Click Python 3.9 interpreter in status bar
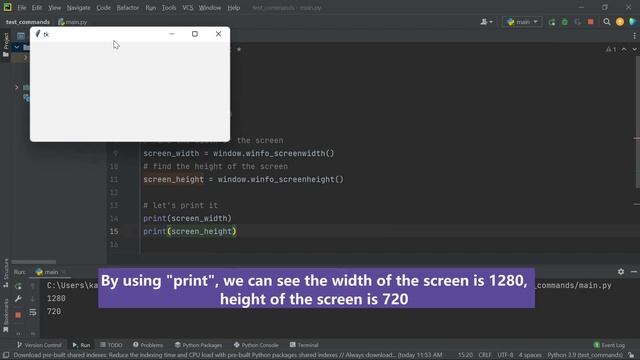This screenshot has width=640, height=360. tap(585, 355)
